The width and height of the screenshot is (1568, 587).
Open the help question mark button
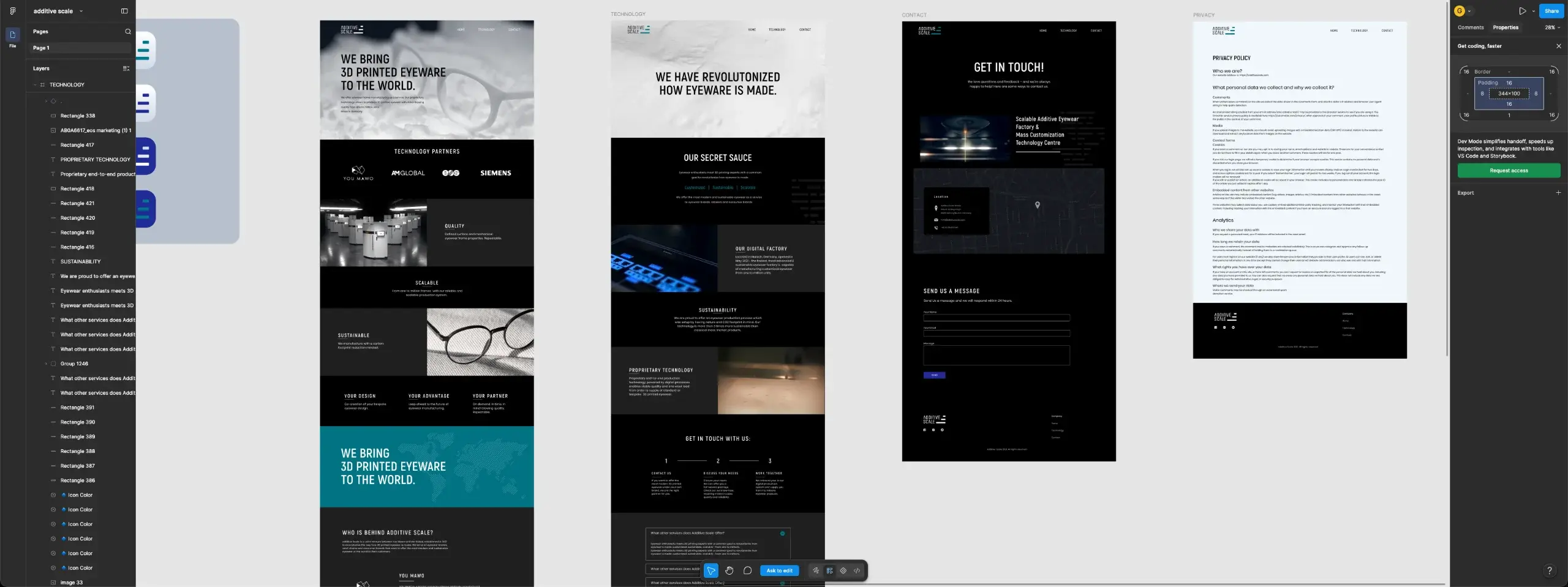coord(1550,570)
